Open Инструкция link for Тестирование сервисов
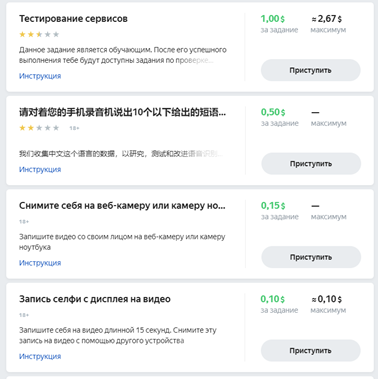Viewport: 378px width, 379px height. 40,76
